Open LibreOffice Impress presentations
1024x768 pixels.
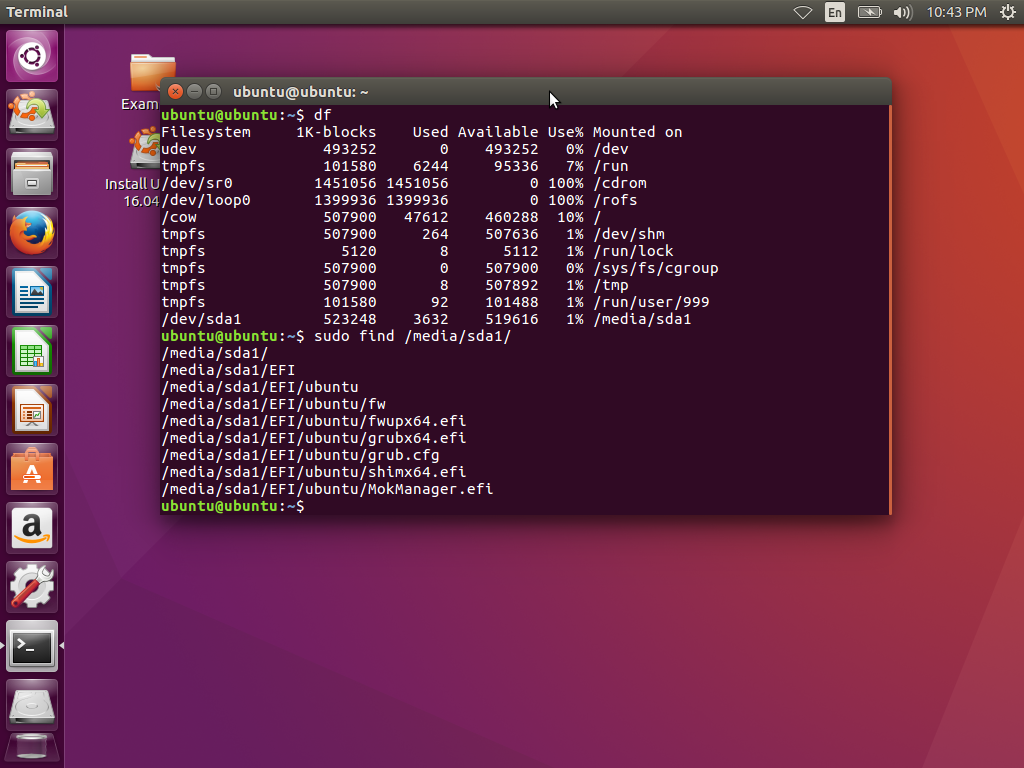[x=31, y=409]
